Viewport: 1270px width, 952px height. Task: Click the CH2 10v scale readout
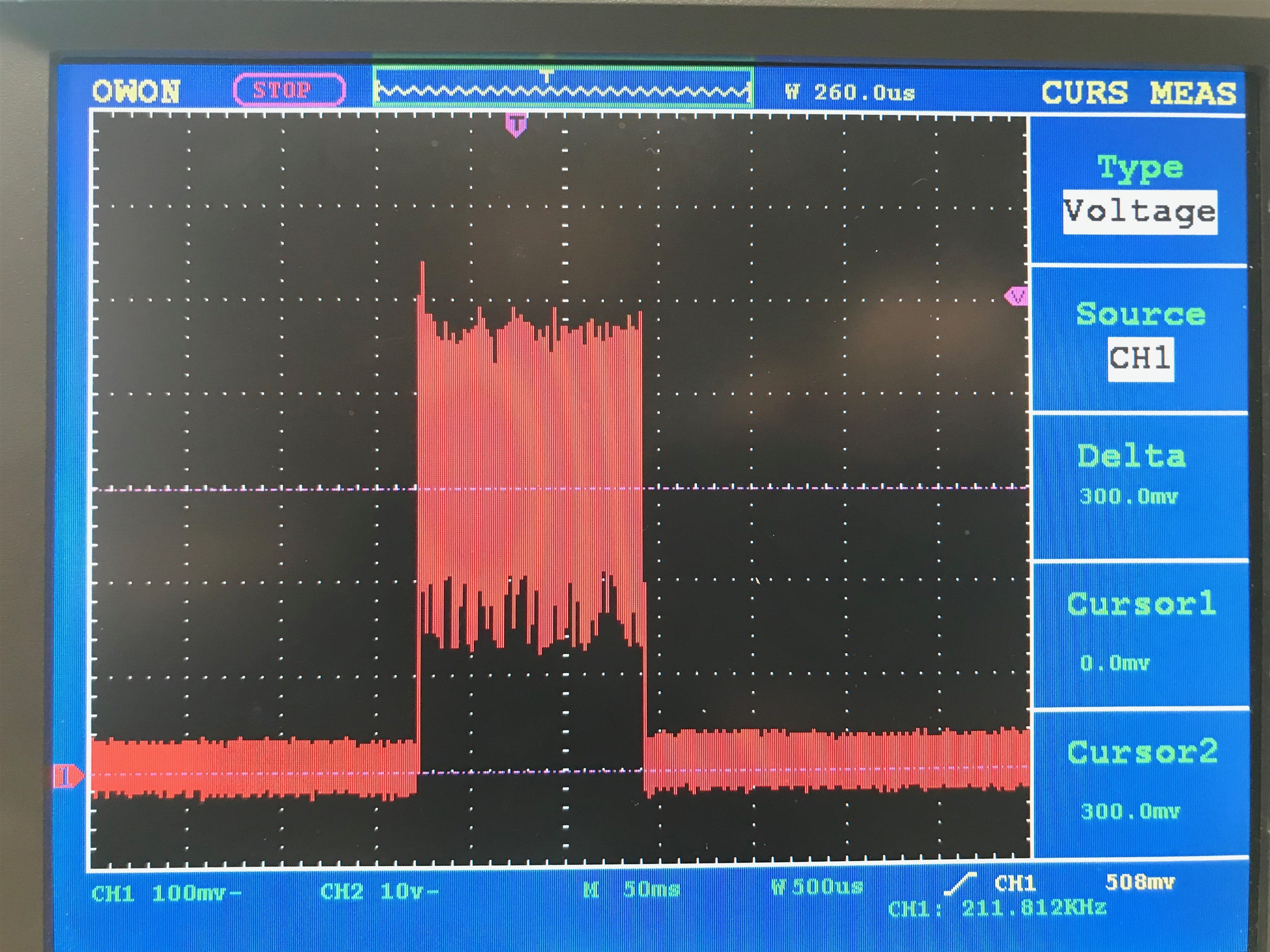(379, 891)
